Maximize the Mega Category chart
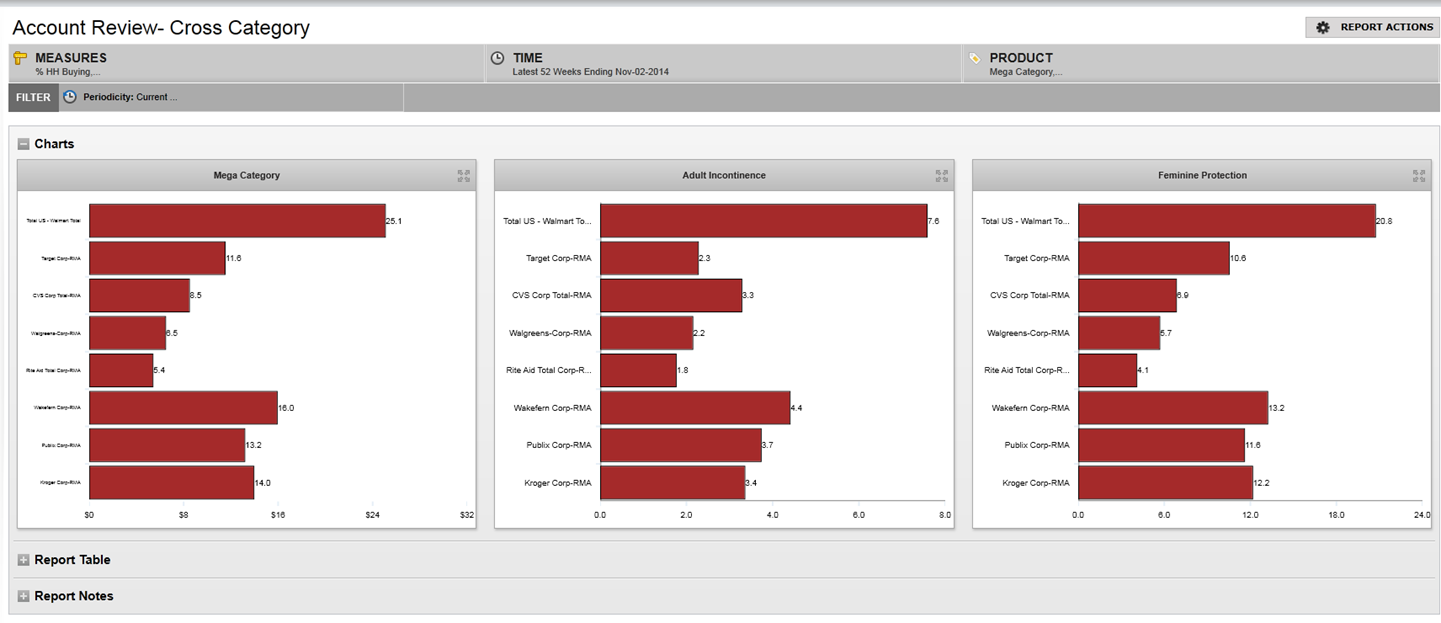Screen dimensions: 1441x623 (x=463, y=176)
